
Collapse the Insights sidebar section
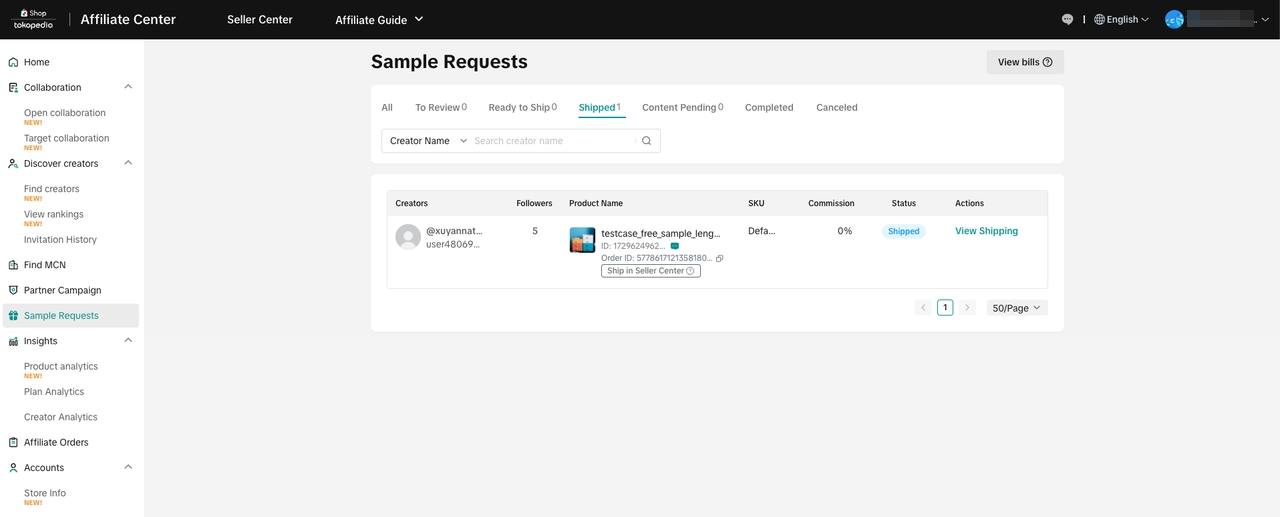[x=128, y=341]
